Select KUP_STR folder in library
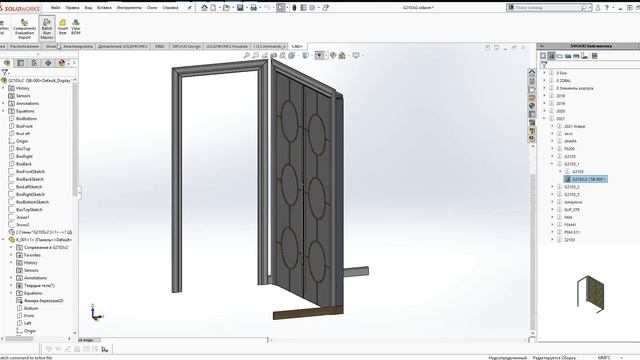Screen dimensions: 640x360 (x=572, y=209)
